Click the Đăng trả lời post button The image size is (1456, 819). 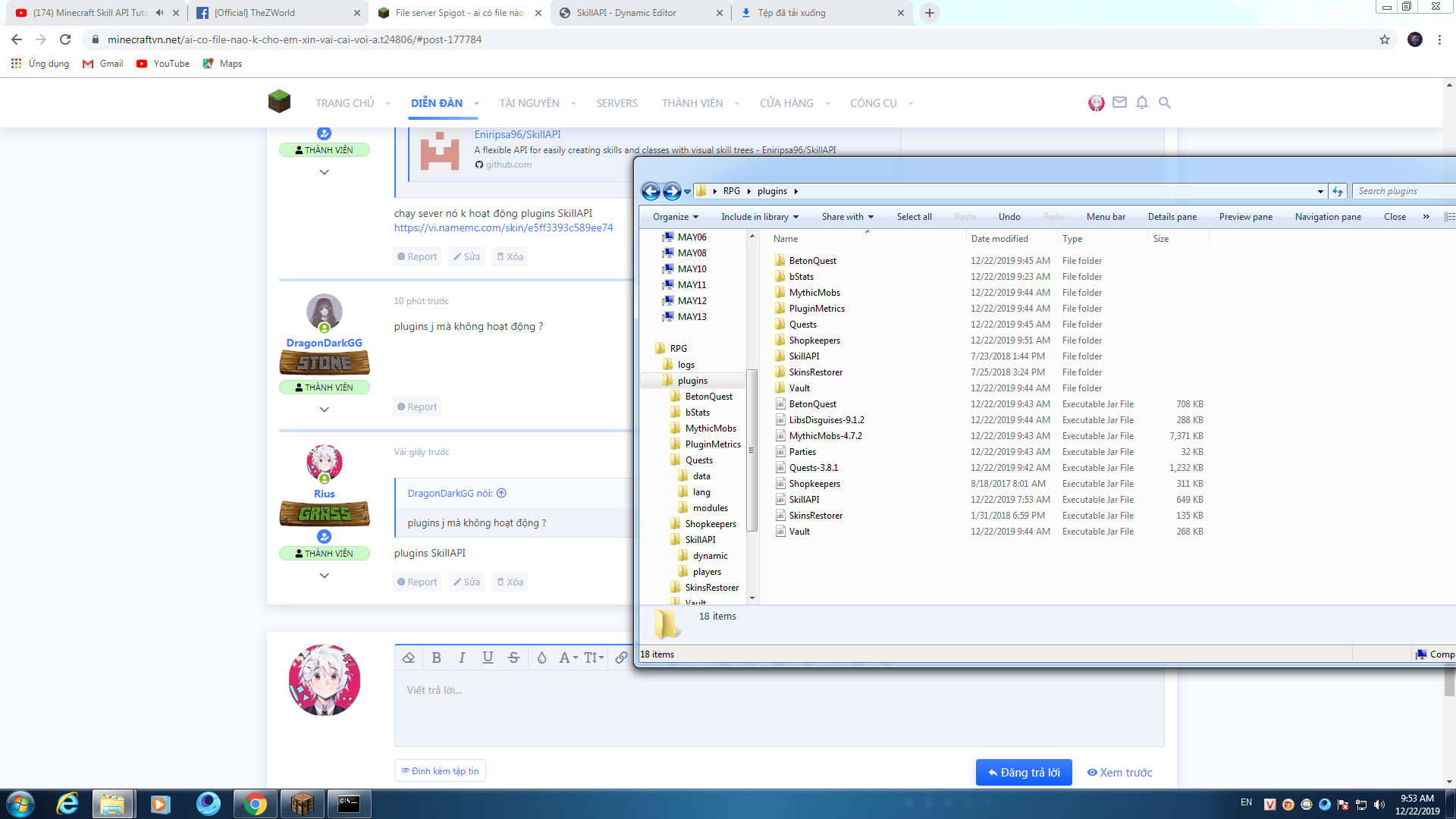tap(1023, 772)
